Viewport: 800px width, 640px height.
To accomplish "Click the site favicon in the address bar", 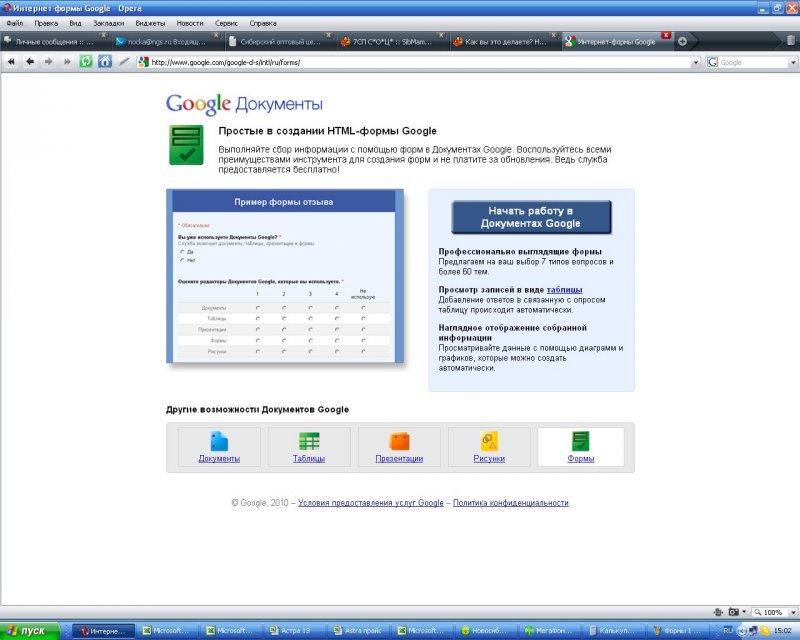I will point(143,62).
